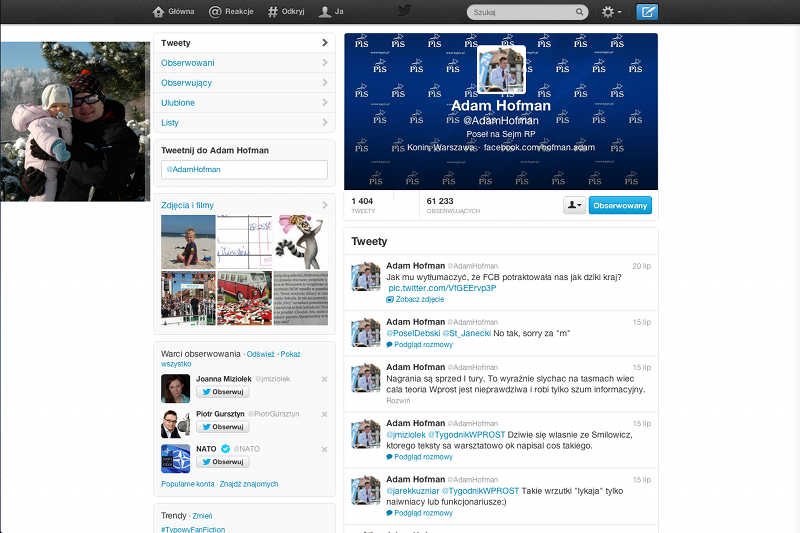
Task: Click Zobacz zdjęcie under the first tweet
Action: coord(415,299)
